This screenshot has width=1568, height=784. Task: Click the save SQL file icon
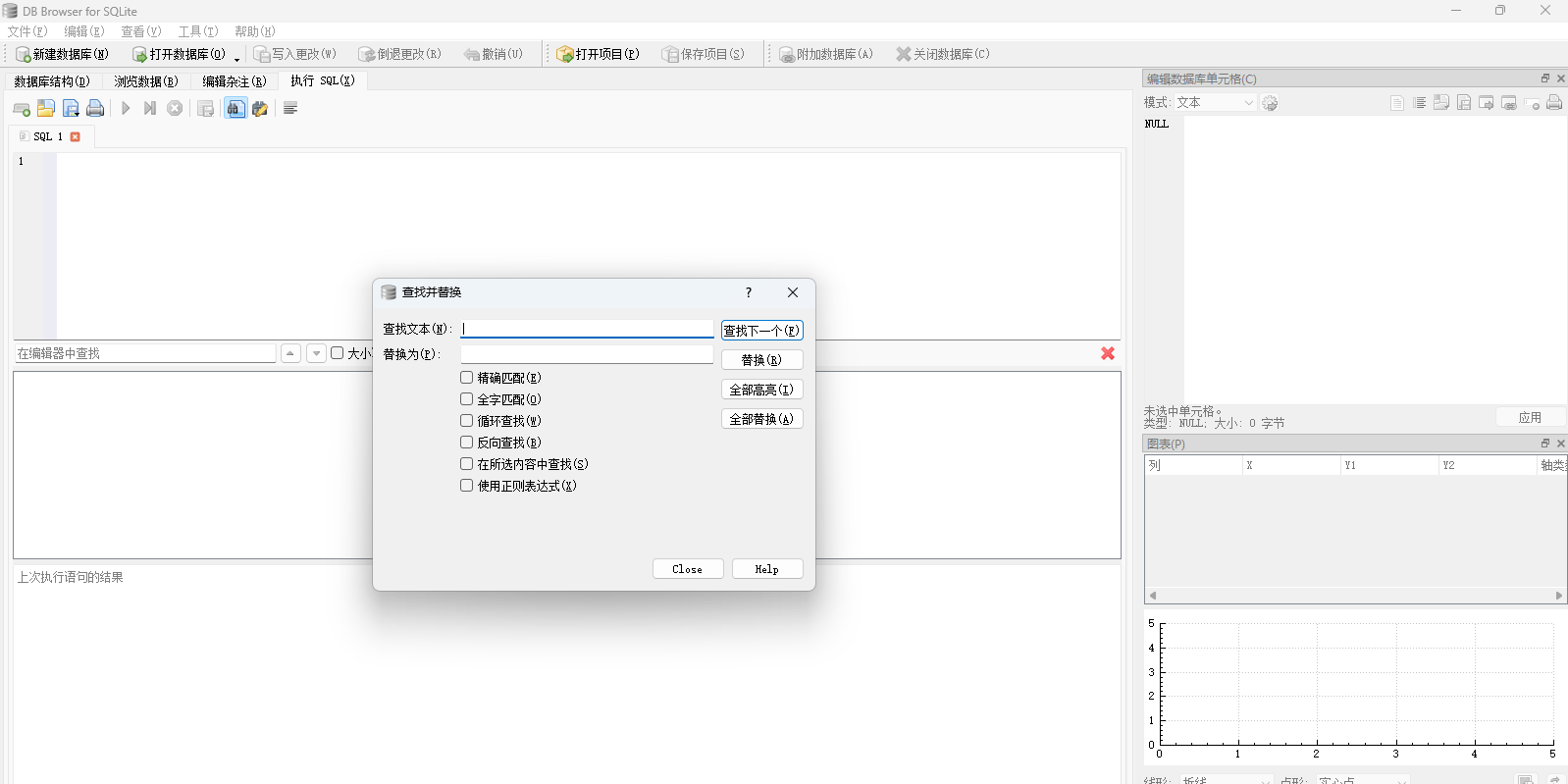tap(71, 109)
